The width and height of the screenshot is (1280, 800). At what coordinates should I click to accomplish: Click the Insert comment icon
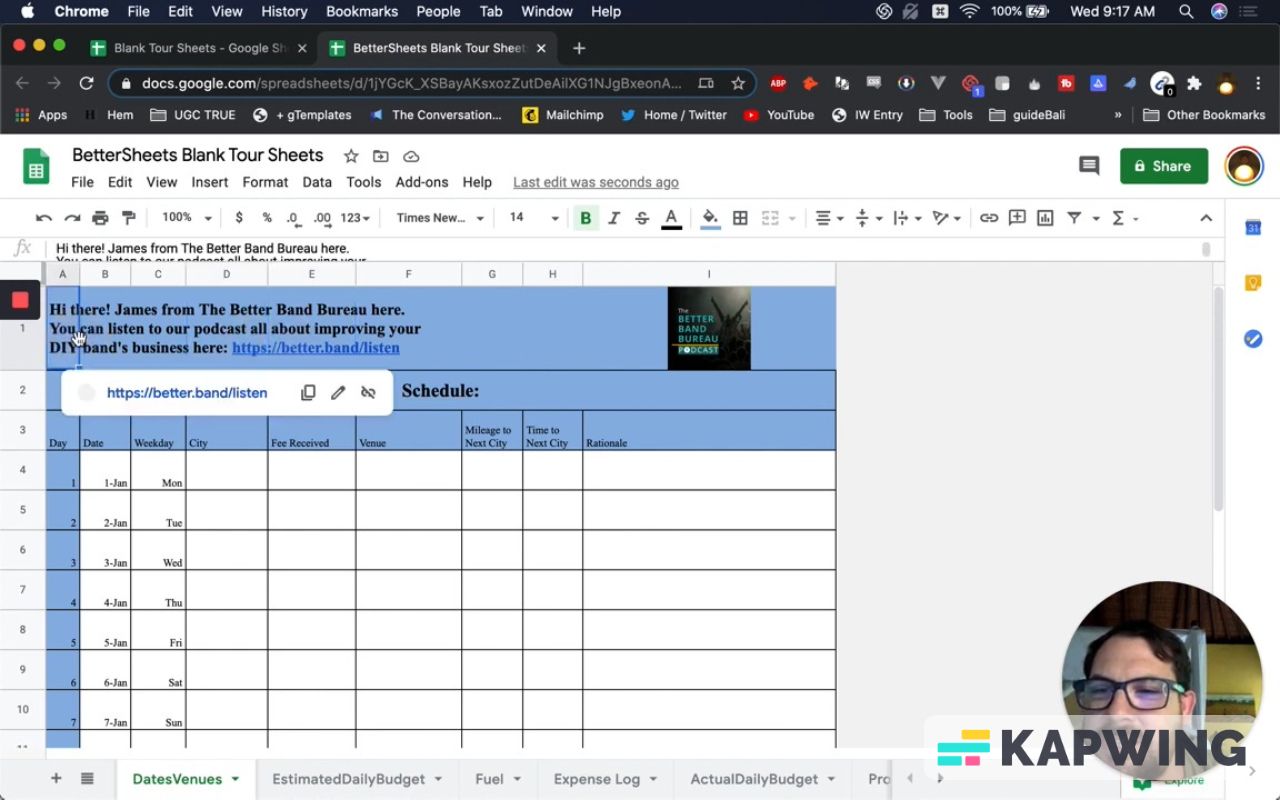pyautogui.click(x=1017, y=218)
